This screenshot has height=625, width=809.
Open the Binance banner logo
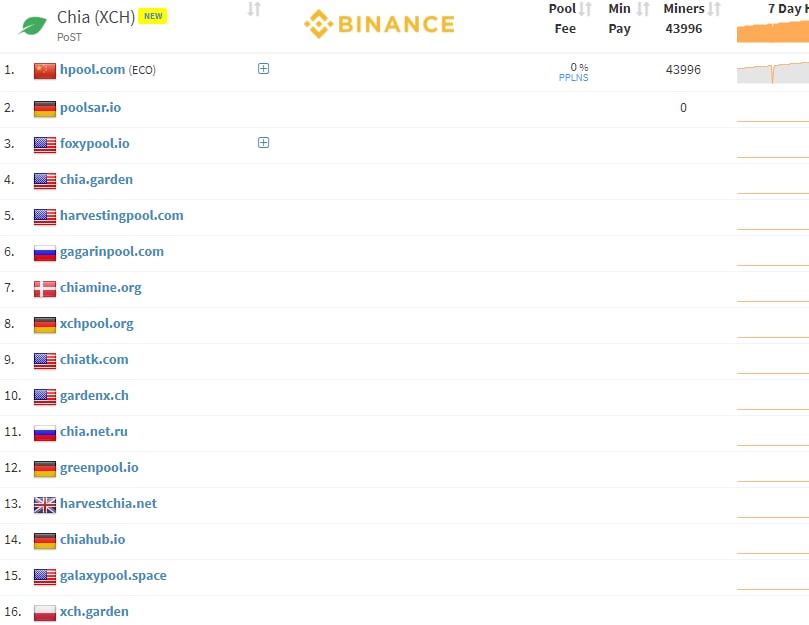tap(379, 24)
